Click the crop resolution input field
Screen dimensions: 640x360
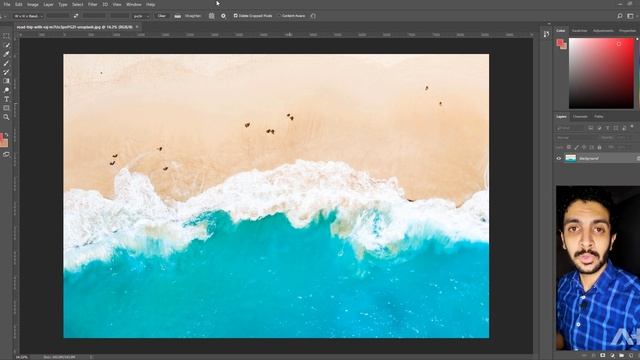tap(120, 16)
